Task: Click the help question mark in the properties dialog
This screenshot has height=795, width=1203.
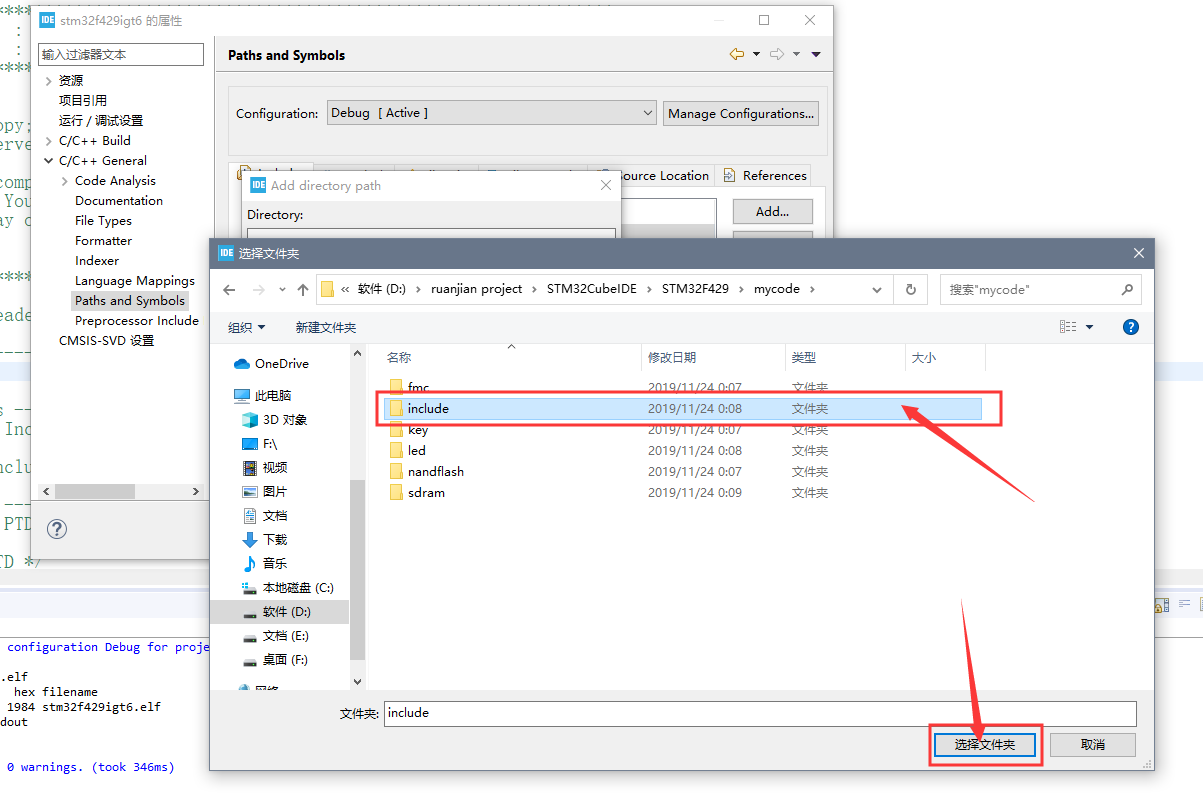Action: pyautogui.click(x=56, y=529)
